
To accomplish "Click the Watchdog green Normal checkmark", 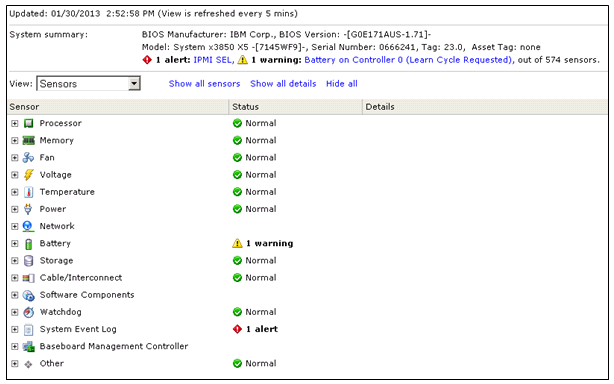I will (x=237, y=312).
